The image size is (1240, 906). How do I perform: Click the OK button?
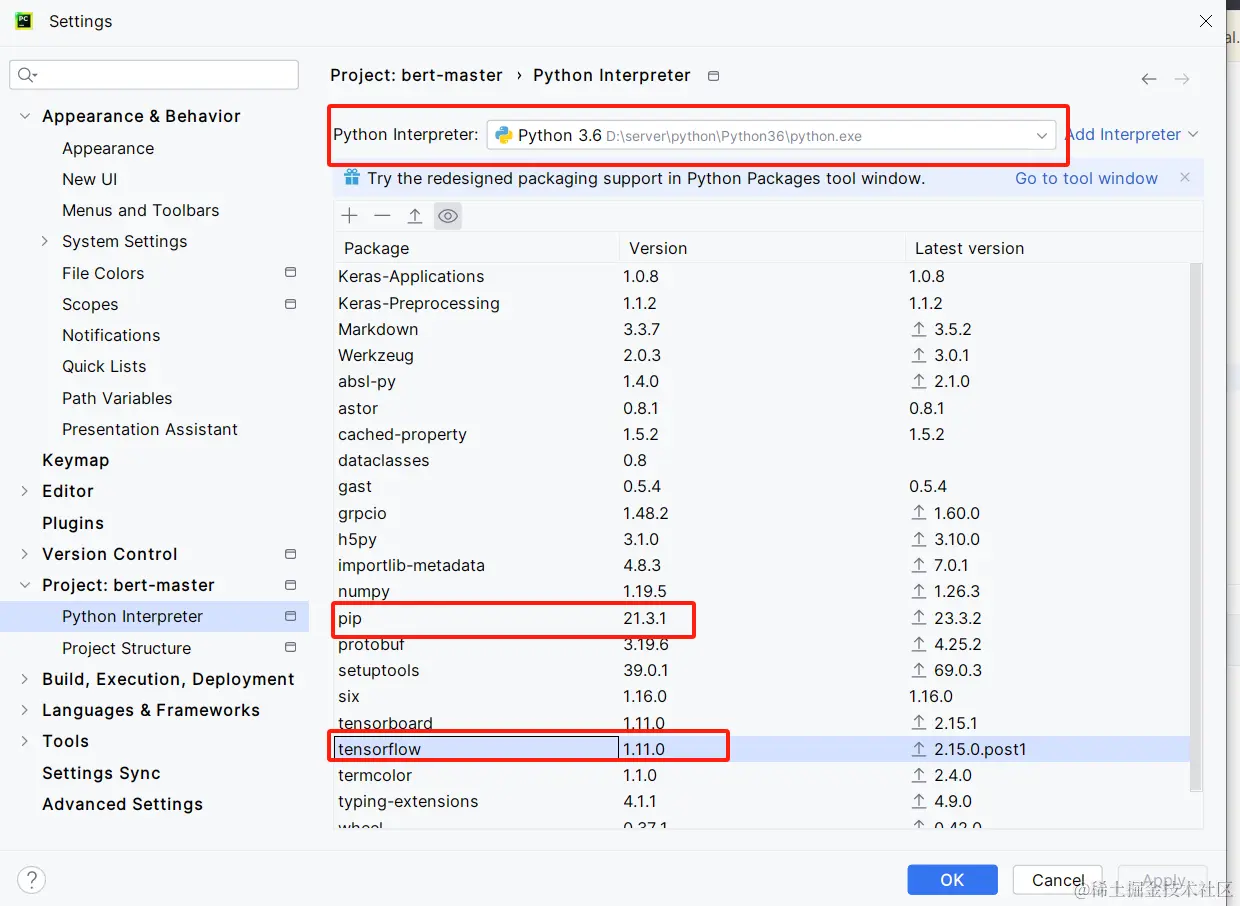coord(952,880)
